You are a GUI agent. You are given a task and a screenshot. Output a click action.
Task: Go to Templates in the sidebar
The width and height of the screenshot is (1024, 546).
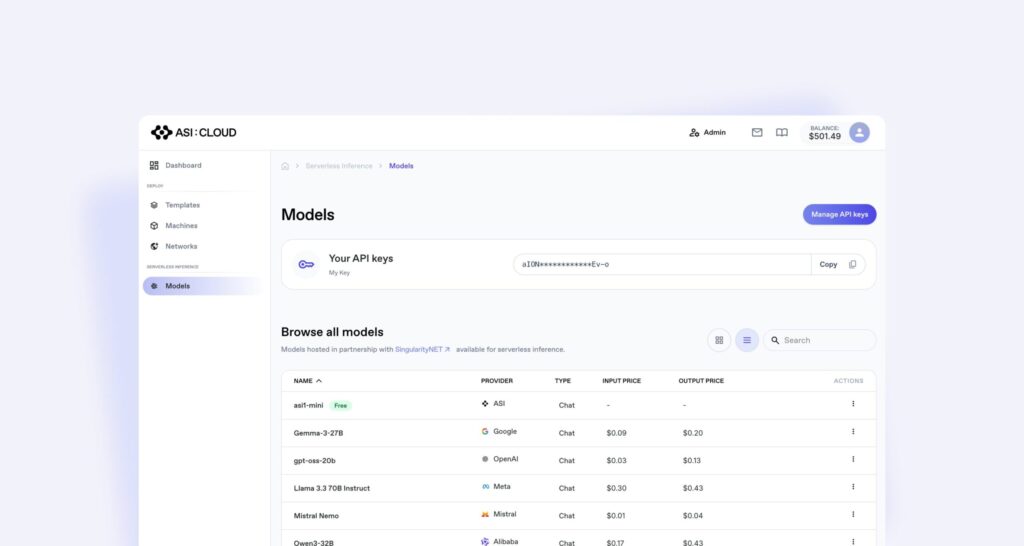point(182,205)
